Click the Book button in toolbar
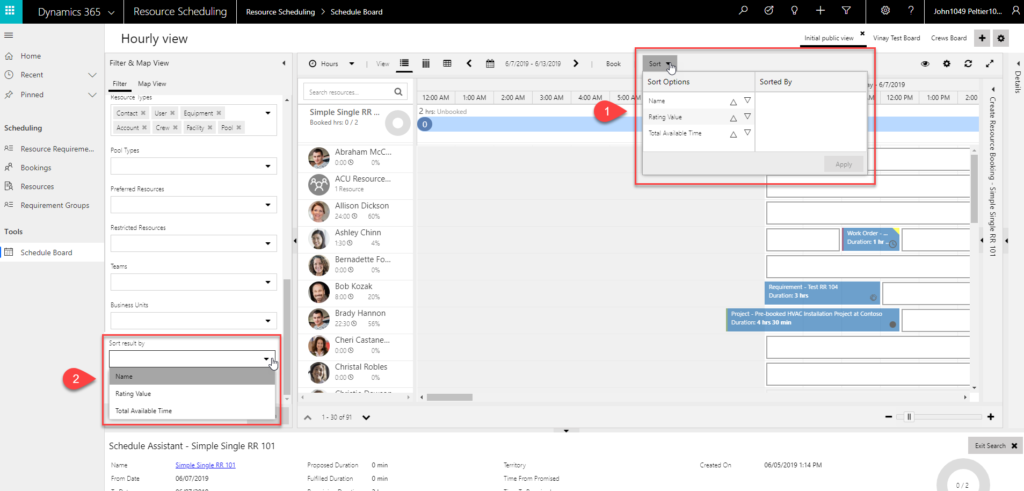This screenshot has width=1024, height=491. point(613,64)
